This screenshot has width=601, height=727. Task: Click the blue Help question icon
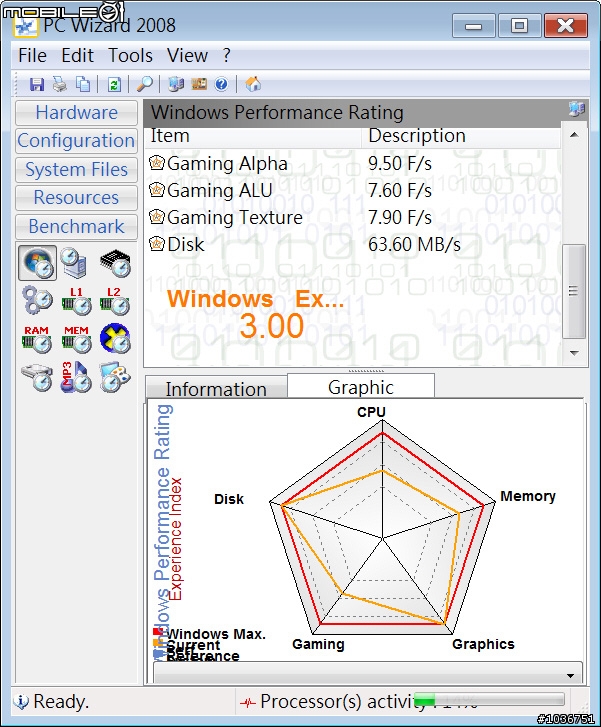click(x=222, y=84)
